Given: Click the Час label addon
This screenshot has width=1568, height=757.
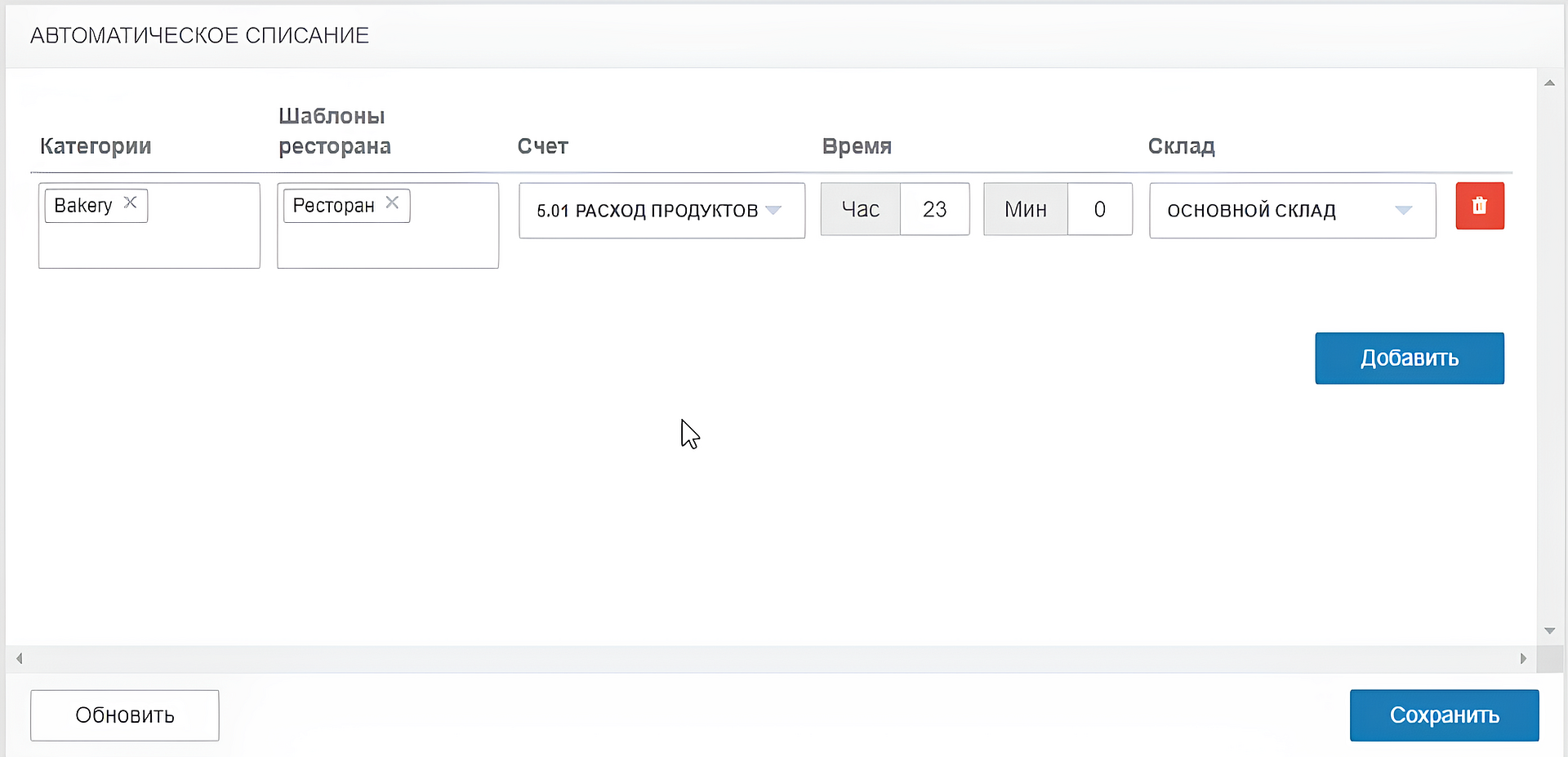Looking at the screenshot, I should tap(860, 210).
